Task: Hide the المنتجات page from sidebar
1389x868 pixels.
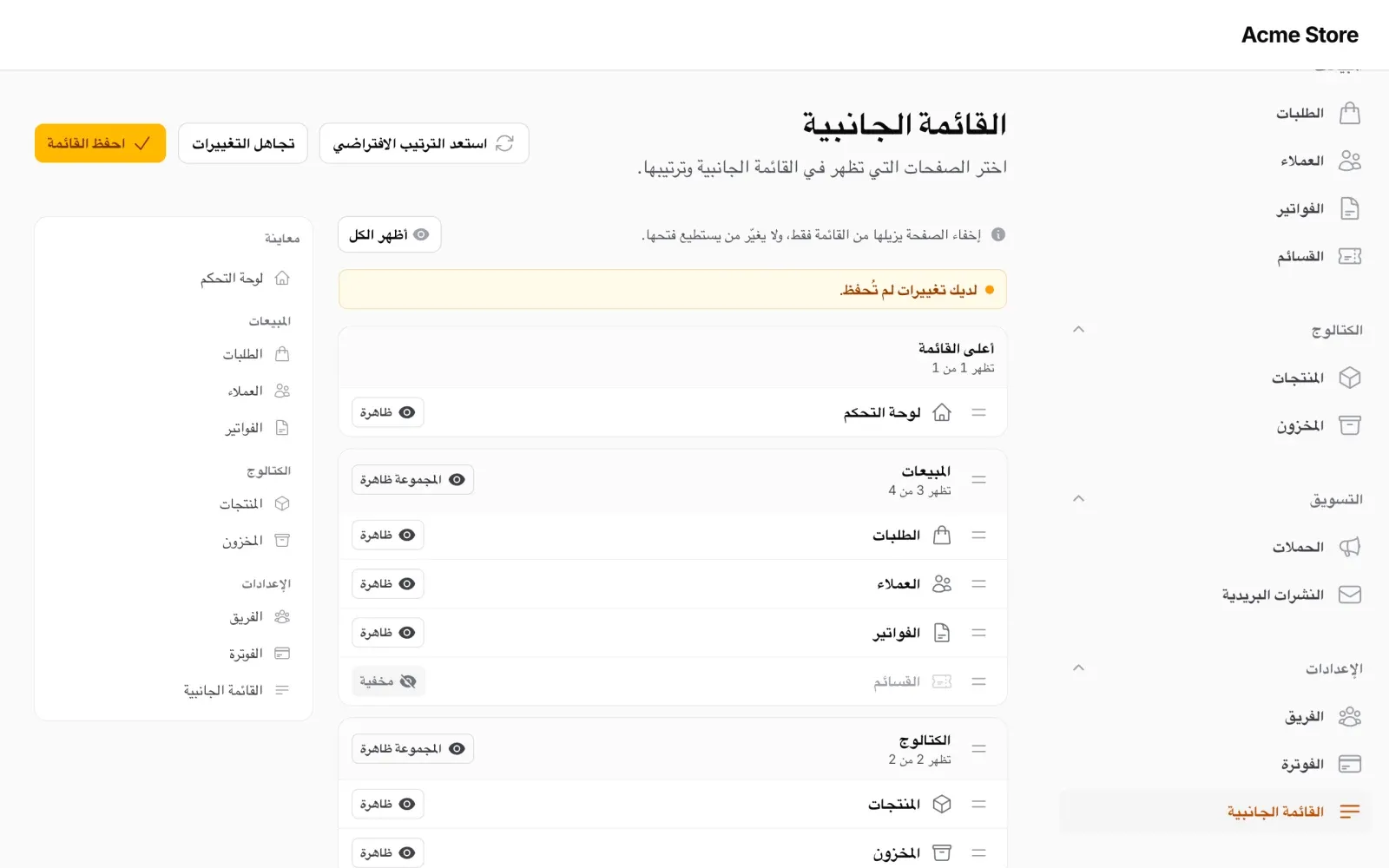Action: coord(387,805)
